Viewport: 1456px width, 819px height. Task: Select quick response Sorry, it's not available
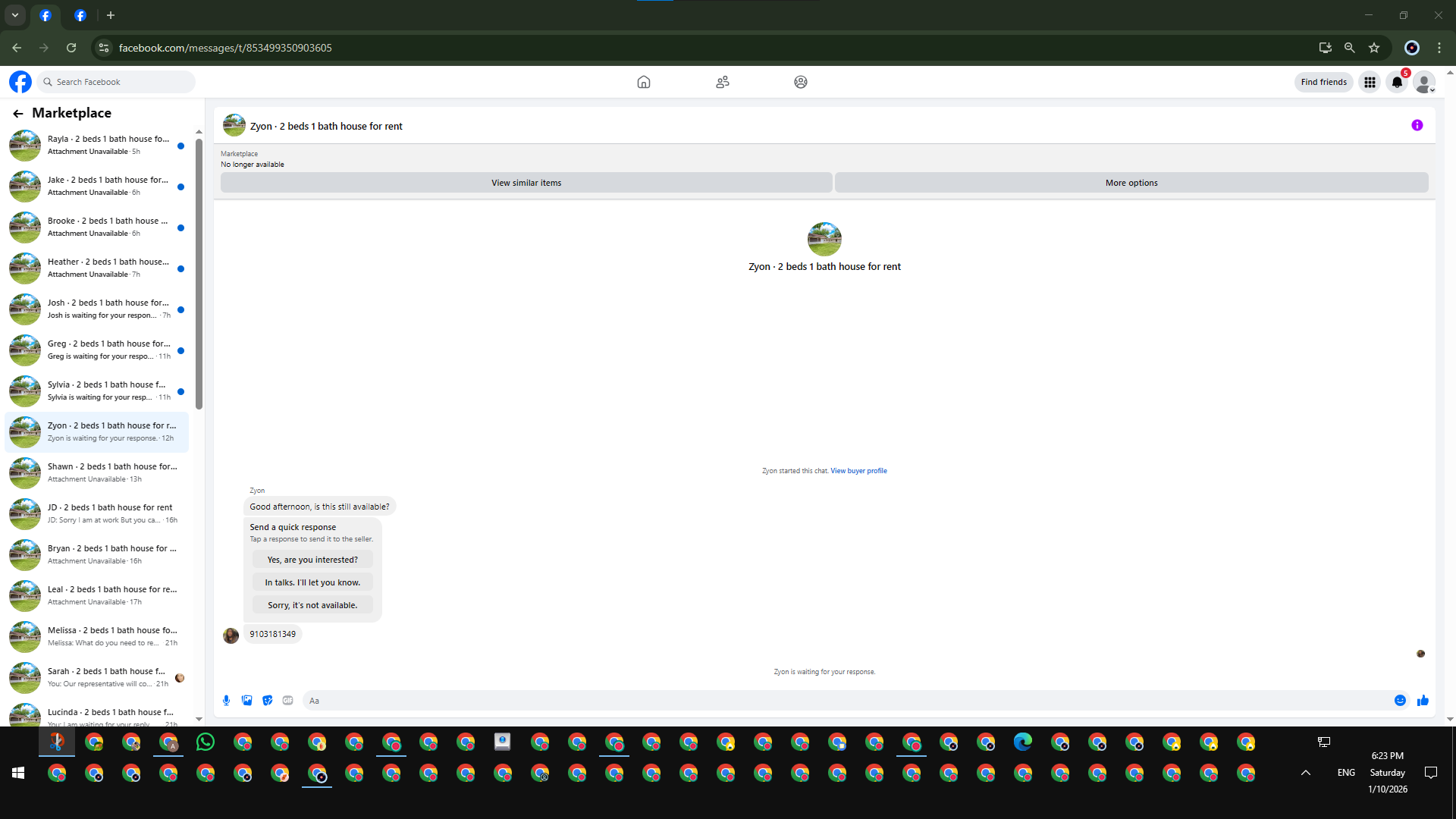click(312, 605)
